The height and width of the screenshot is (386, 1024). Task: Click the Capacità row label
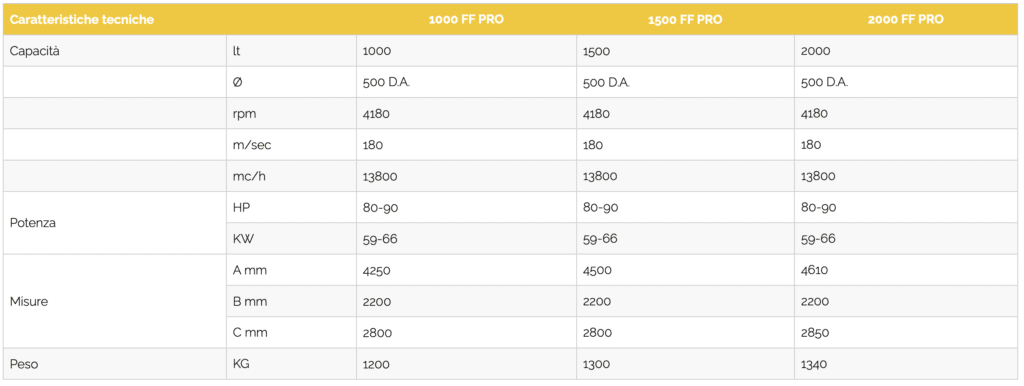point(35,51)
